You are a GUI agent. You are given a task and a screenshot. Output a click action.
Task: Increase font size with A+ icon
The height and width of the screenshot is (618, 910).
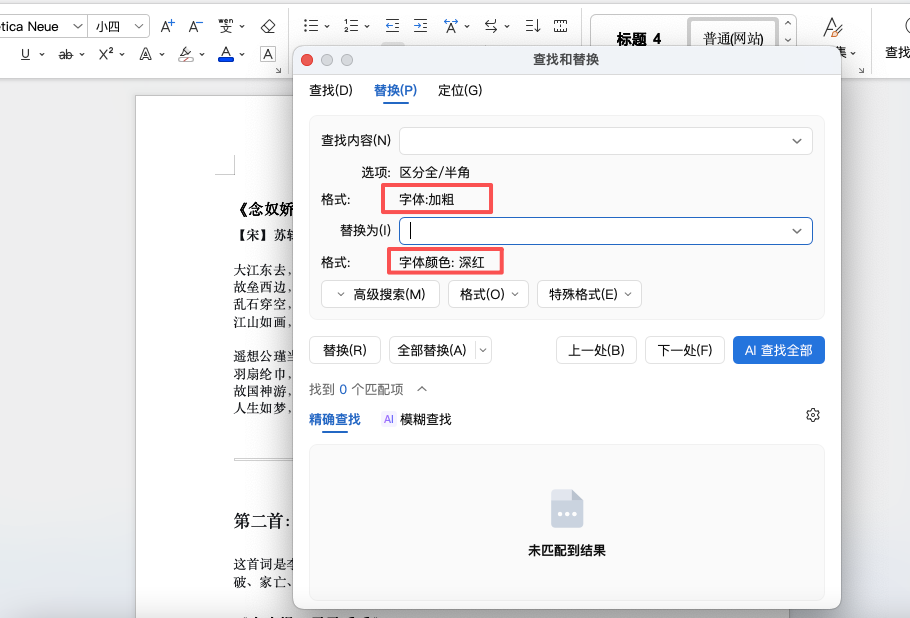(167, 26)
